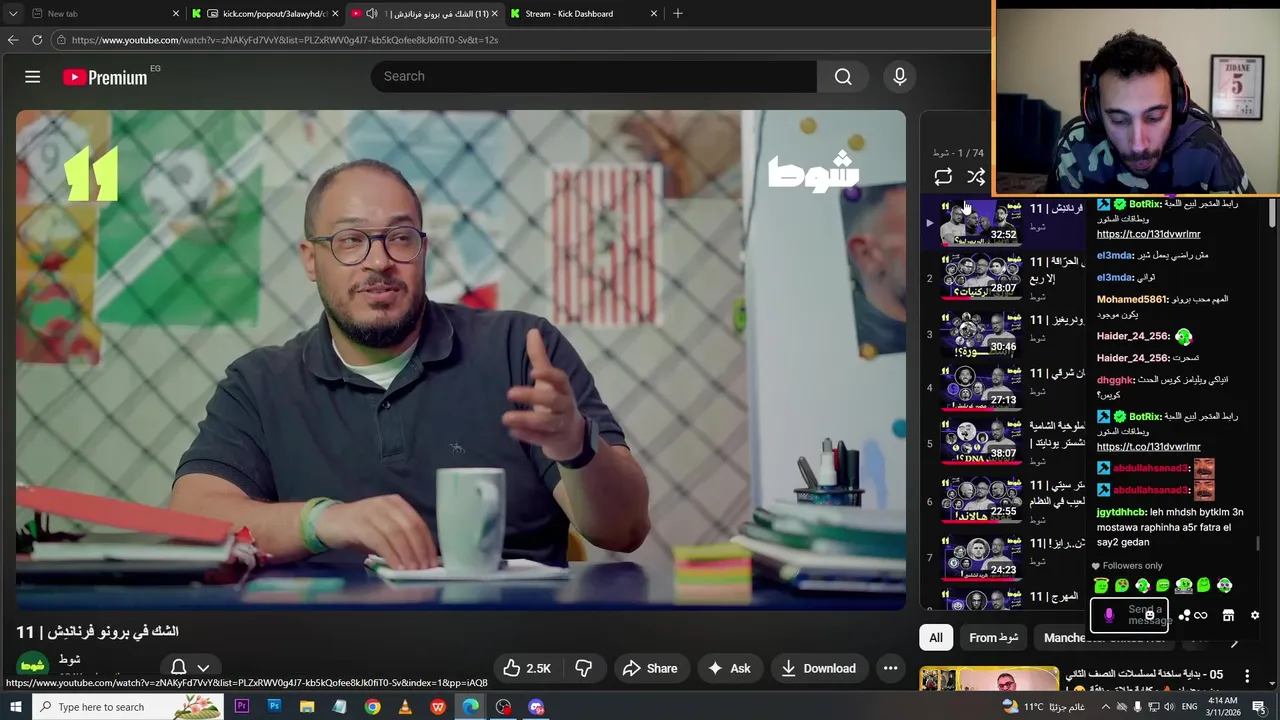Show more filter chips with the right chevron
Image resolution: width=1280 pixels, height=720 pixels.
coord(1234,641)
